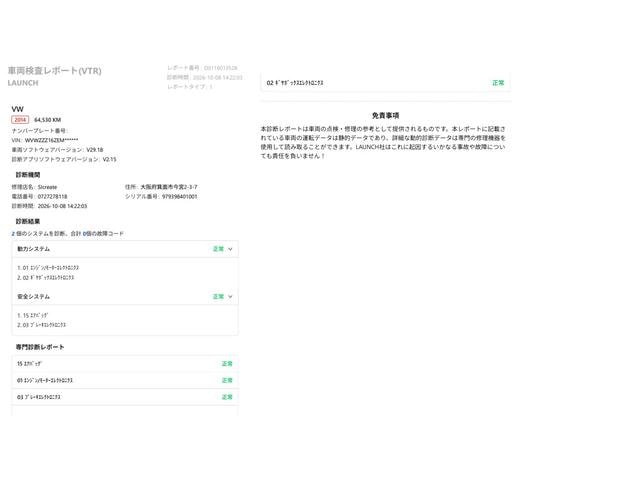This screenshot has height=480, width=640.
Task: Select the 診断機関 section heading
Action: click(28, 175)
